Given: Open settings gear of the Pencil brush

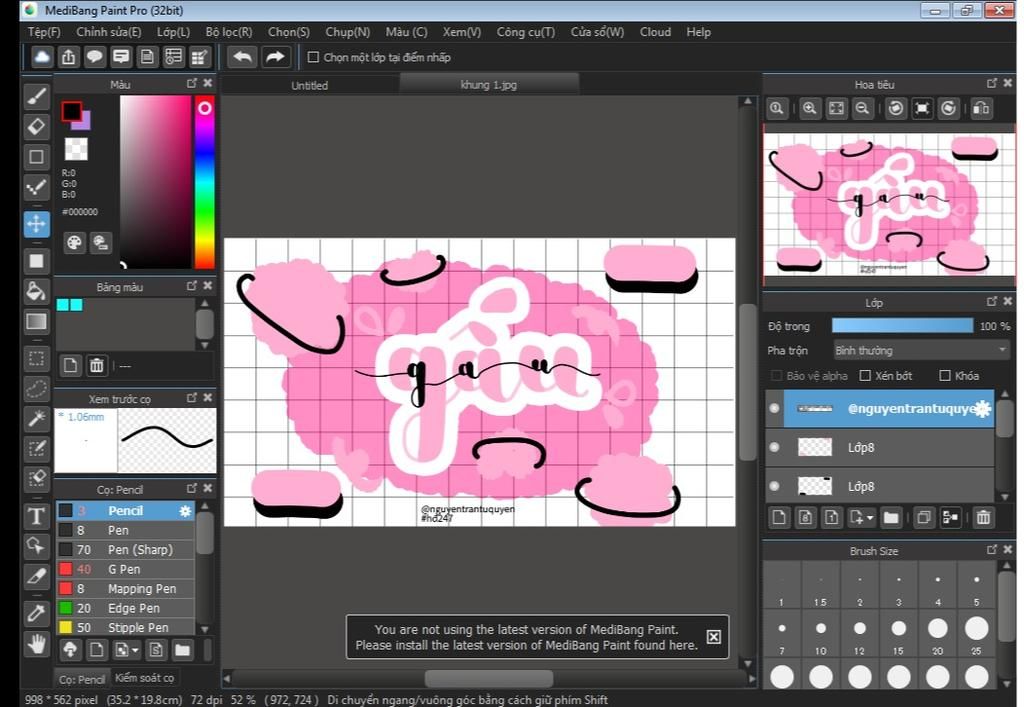Looking at the screenshot, I should [185, 511].
